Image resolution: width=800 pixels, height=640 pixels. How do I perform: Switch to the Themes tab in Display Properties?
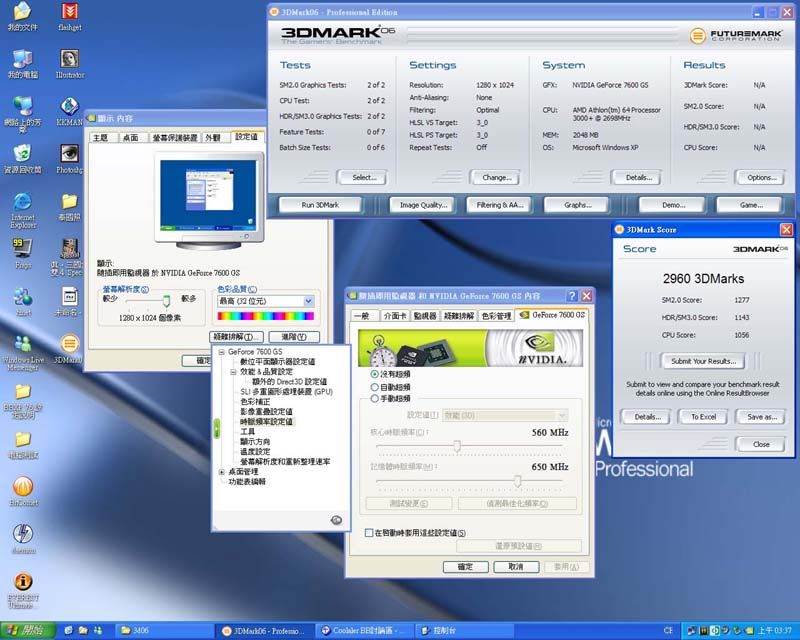pyautogui.click(x=101, y=138)
